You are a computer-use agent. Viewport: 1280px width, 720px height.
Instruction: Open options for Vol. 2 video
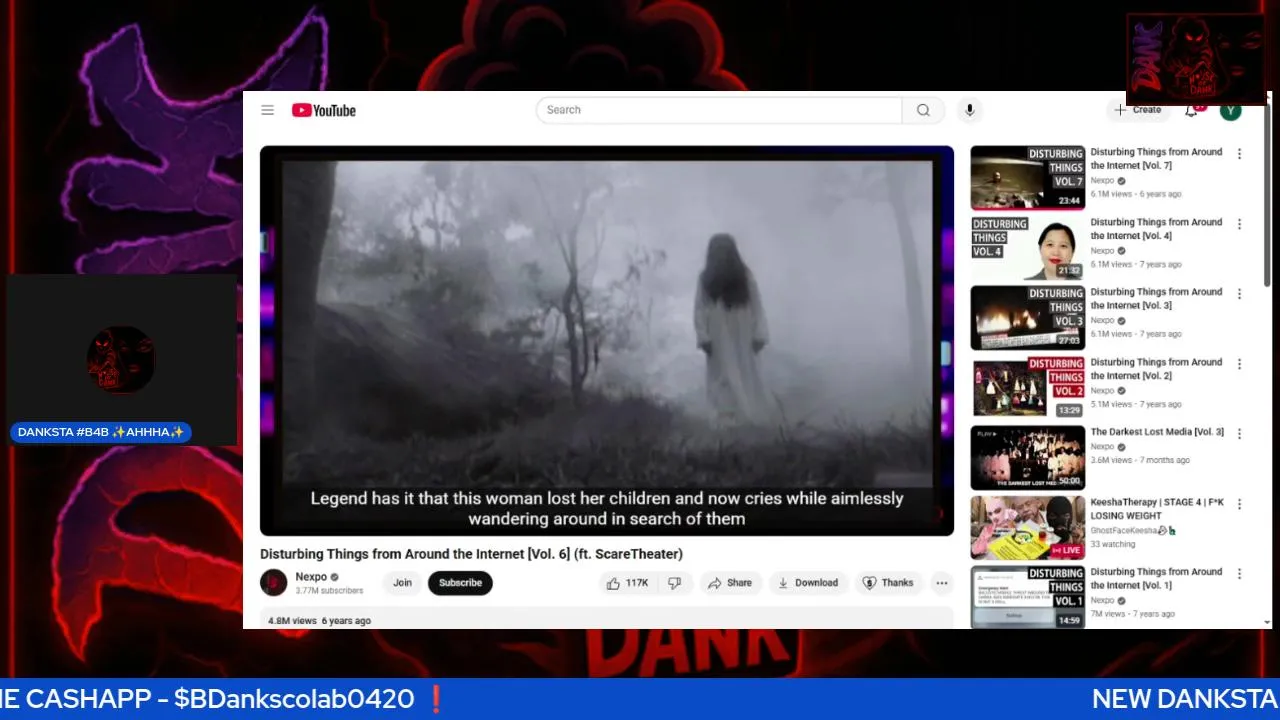[1239, 364]
